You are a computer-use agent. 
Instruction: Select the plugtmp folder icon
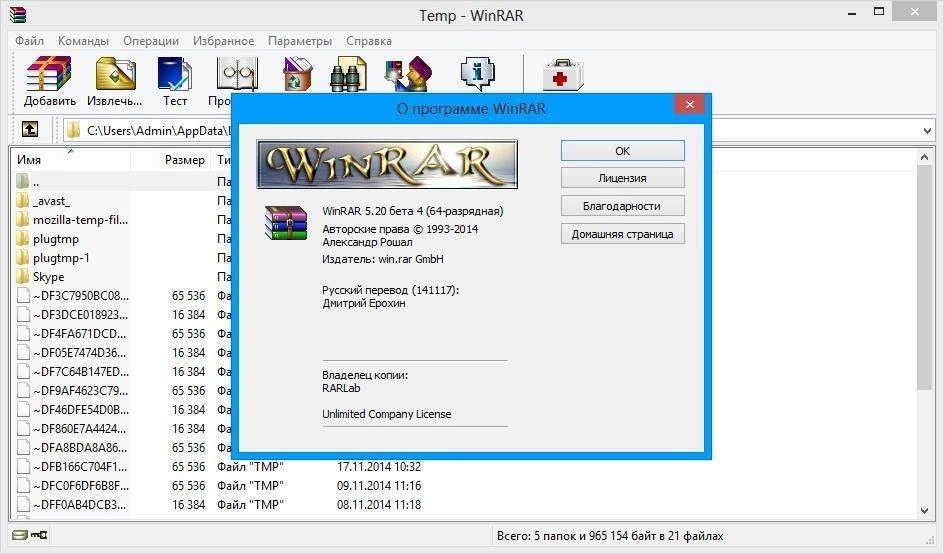pyautogui.click(x=22, y=238)
